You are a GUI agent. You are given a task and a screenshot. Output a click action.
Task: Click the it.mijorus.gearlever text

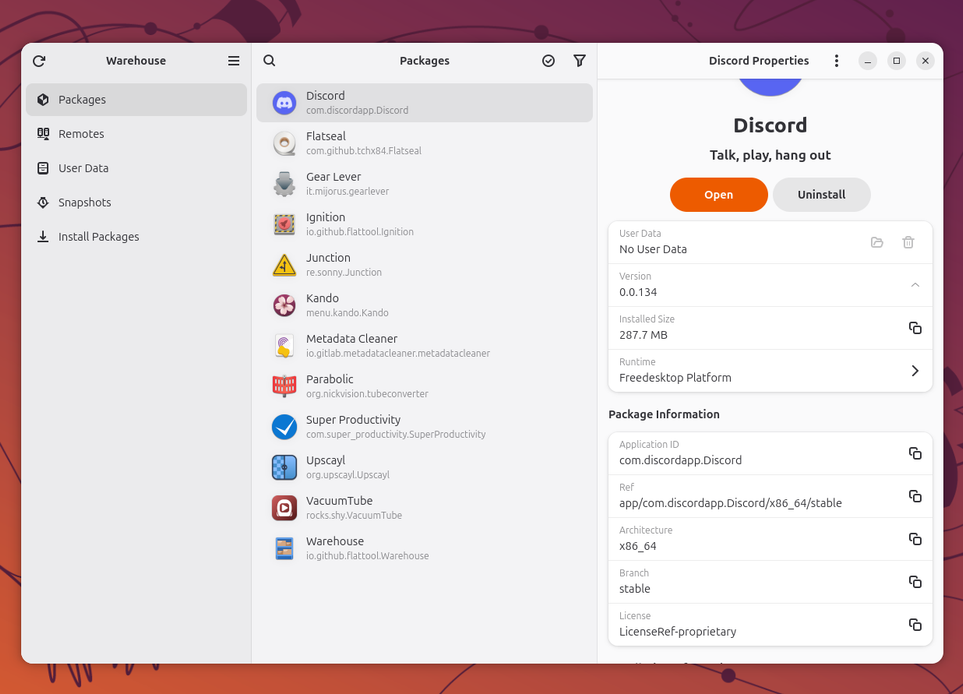348,192
